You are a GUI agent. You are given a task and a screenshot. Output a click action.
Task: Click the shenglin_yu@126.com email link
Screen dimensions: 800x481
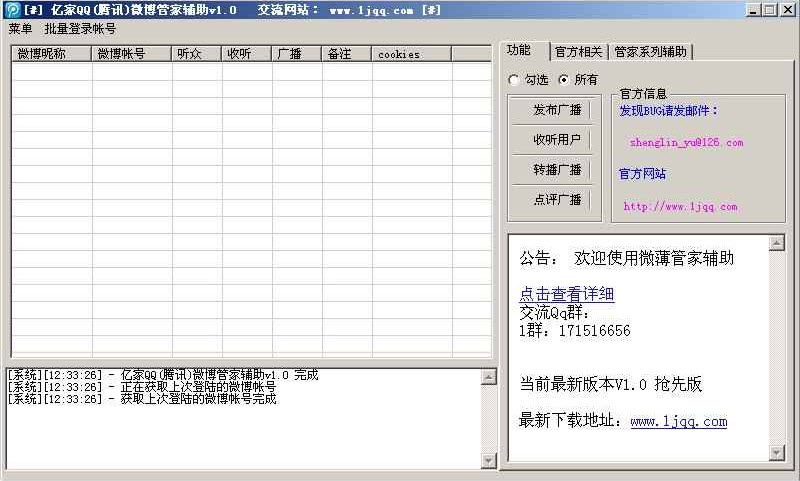[686, 143]
